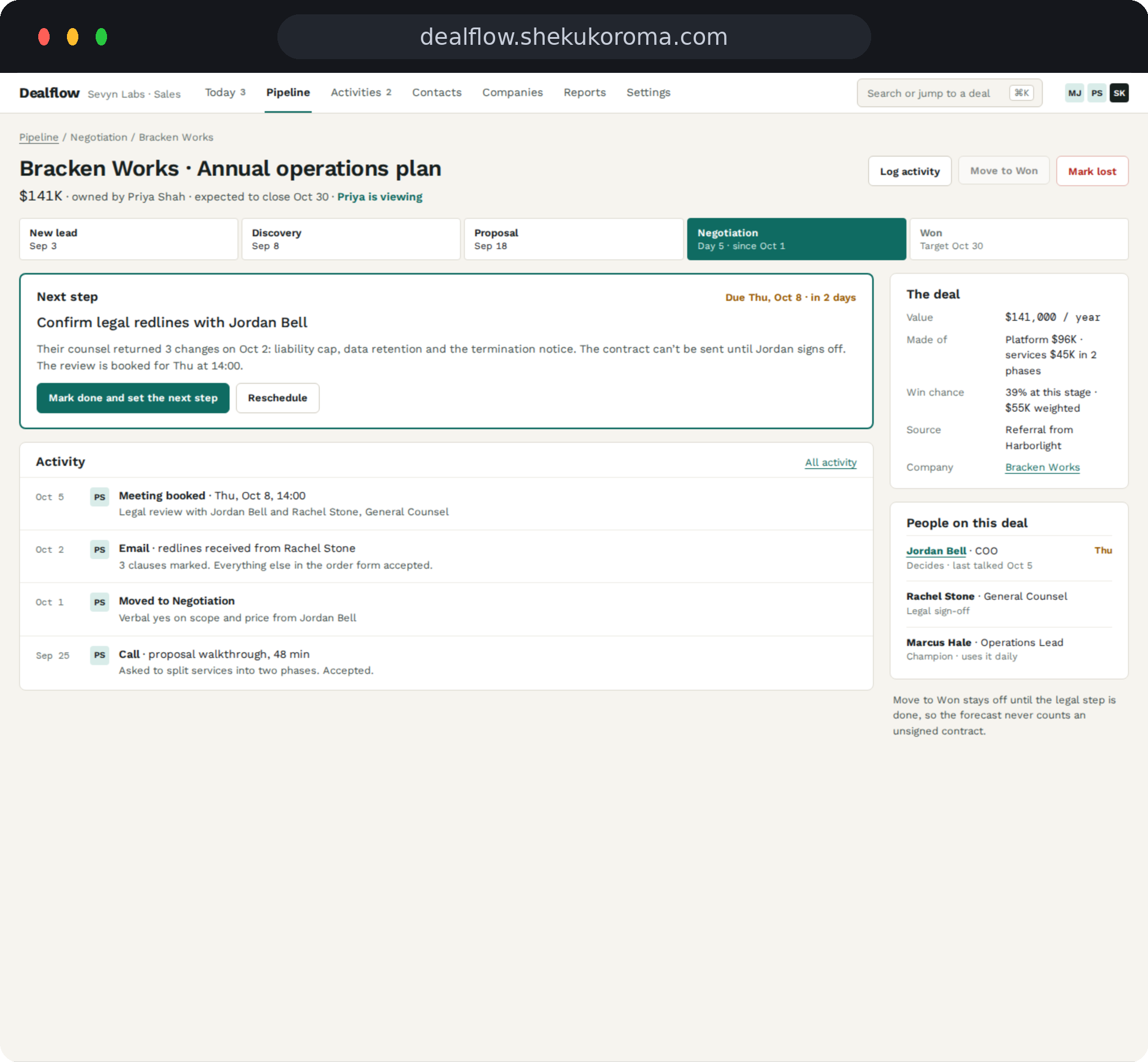
Task: Click the Due Thu, Oct 8 label
Action: tap(790, 297)
